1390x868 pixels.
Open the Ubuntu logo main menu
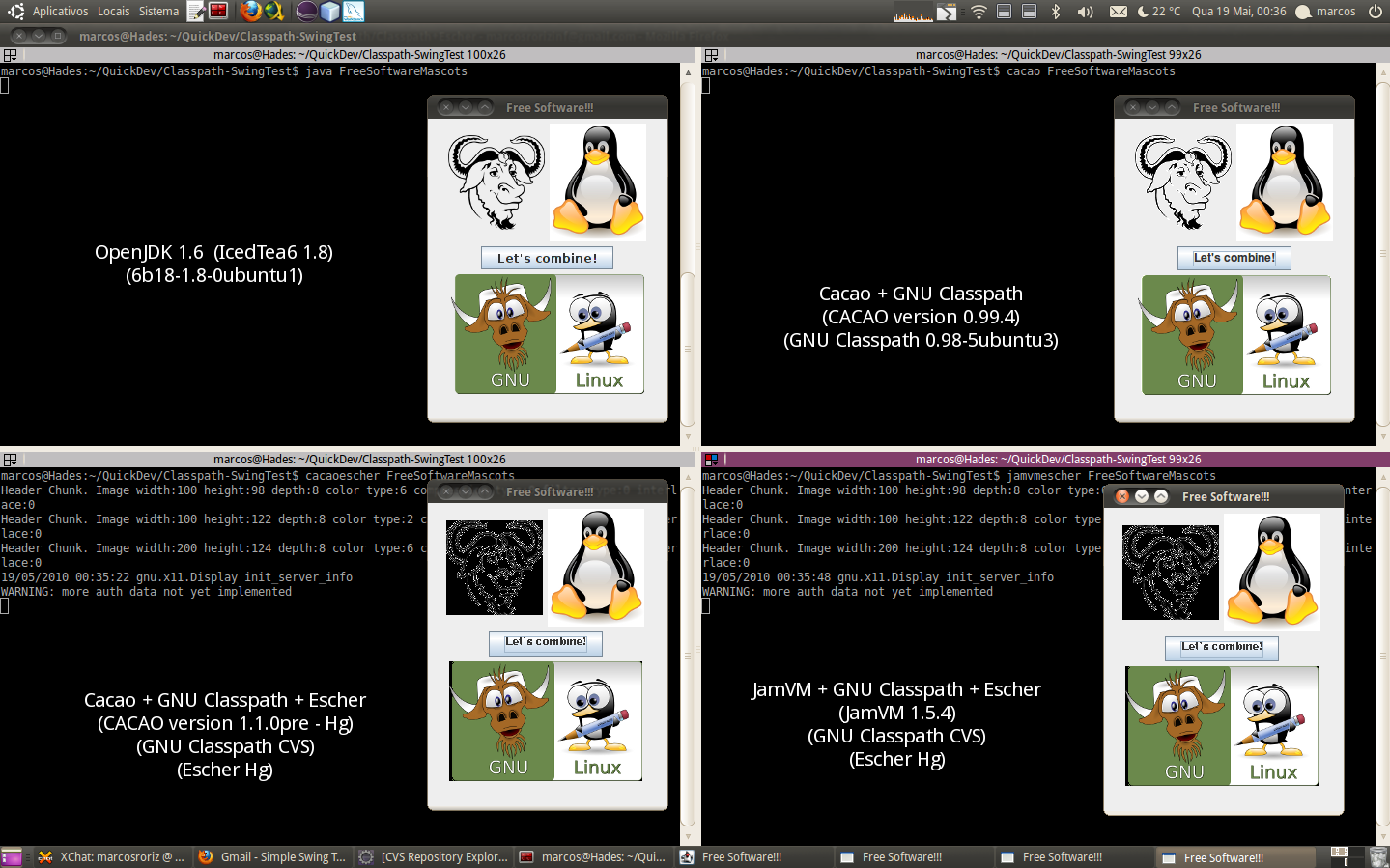point(15,12)
